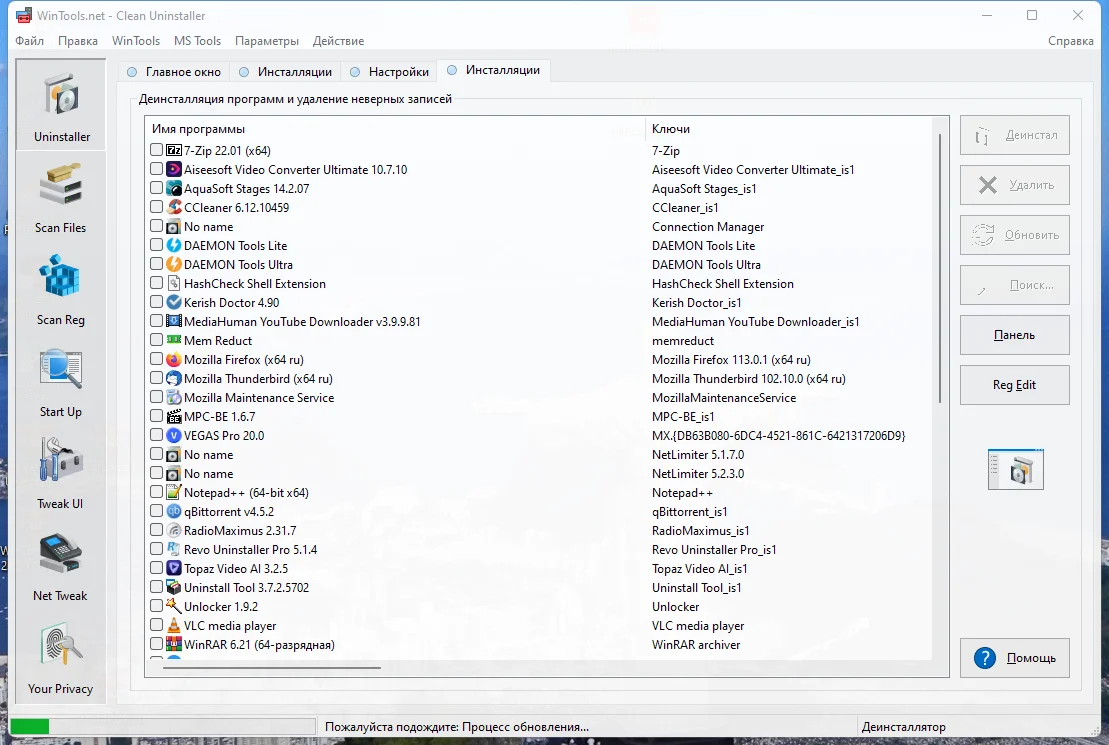
Task: Open the Справка menu
Action: [x=1070, y=41]
